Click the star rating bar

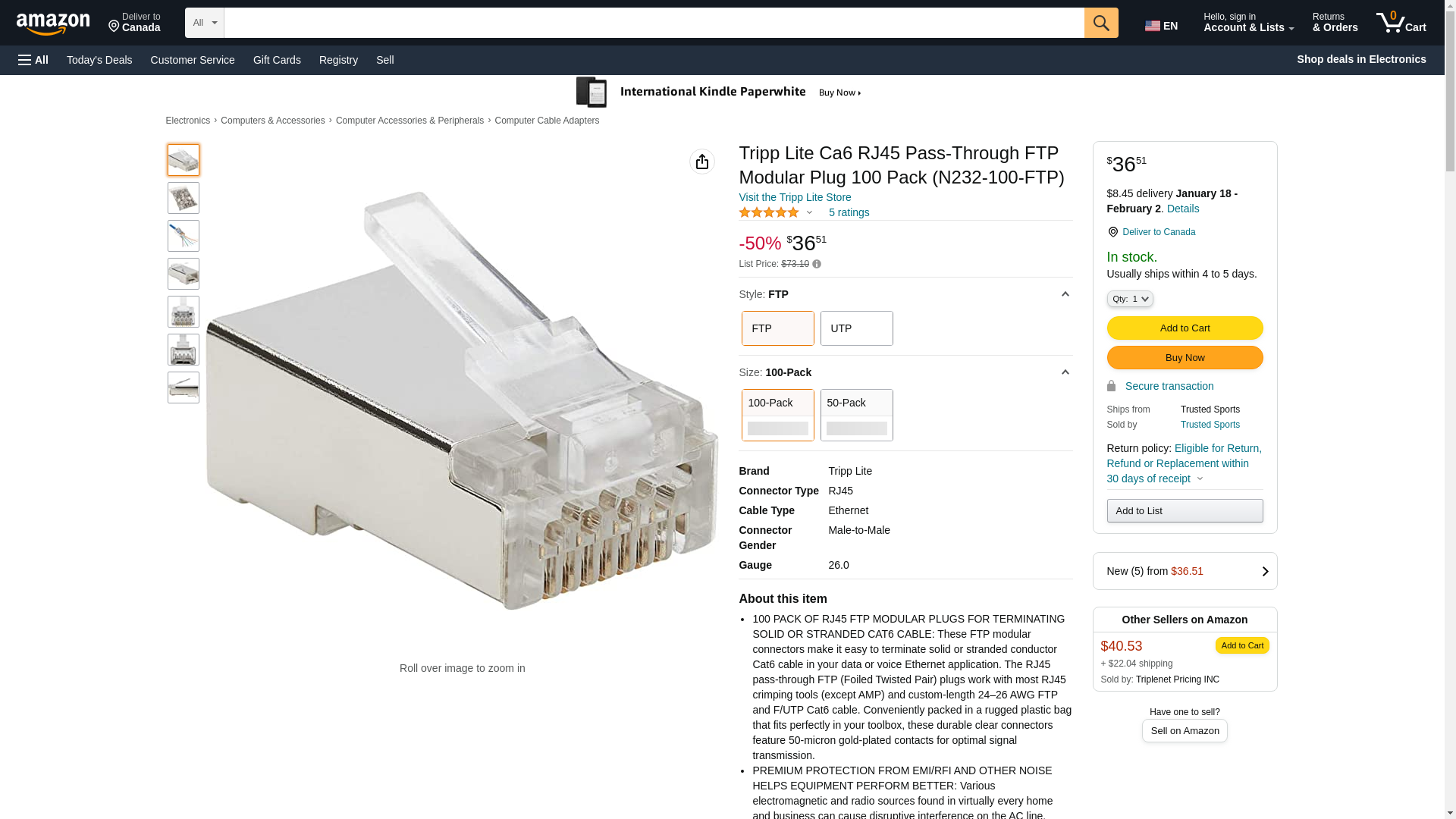click(769, 213)
